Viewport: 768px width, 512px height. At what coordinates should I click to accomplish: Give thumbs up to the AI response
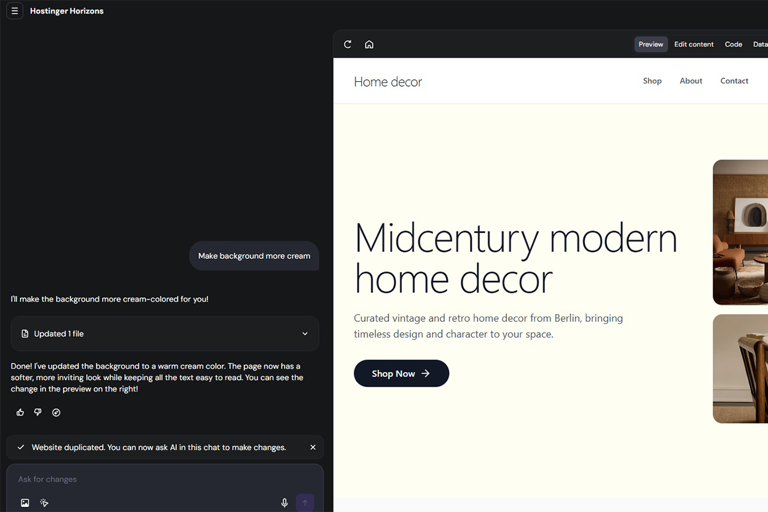(x=20, y=413)
